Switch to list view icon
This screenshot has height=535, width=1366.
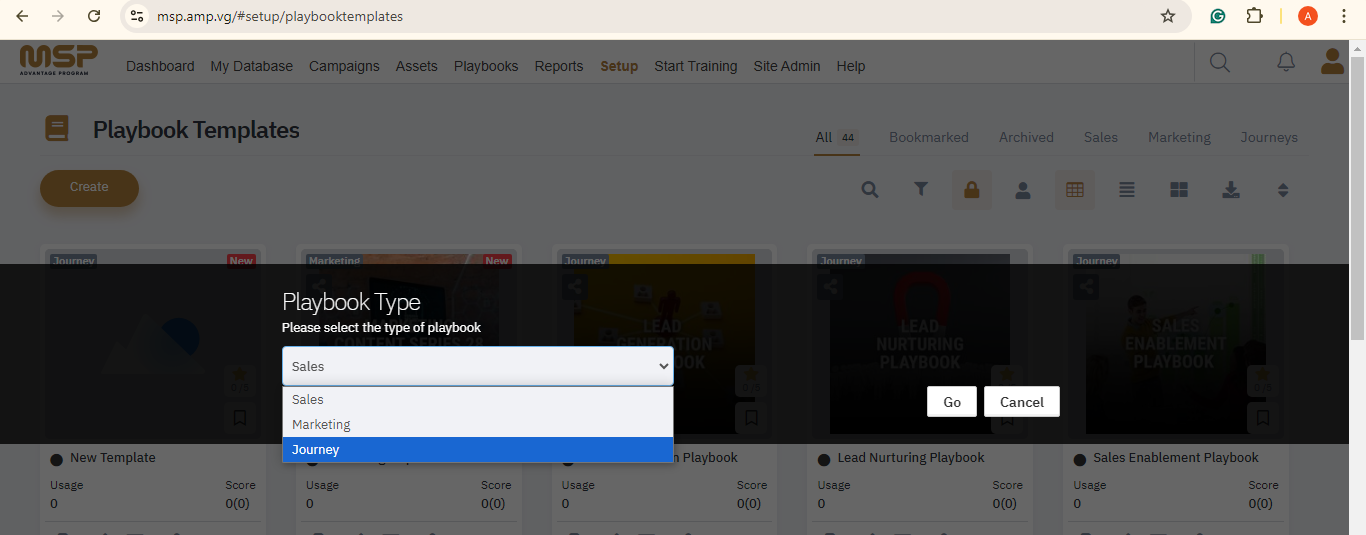click(1127, 190)
